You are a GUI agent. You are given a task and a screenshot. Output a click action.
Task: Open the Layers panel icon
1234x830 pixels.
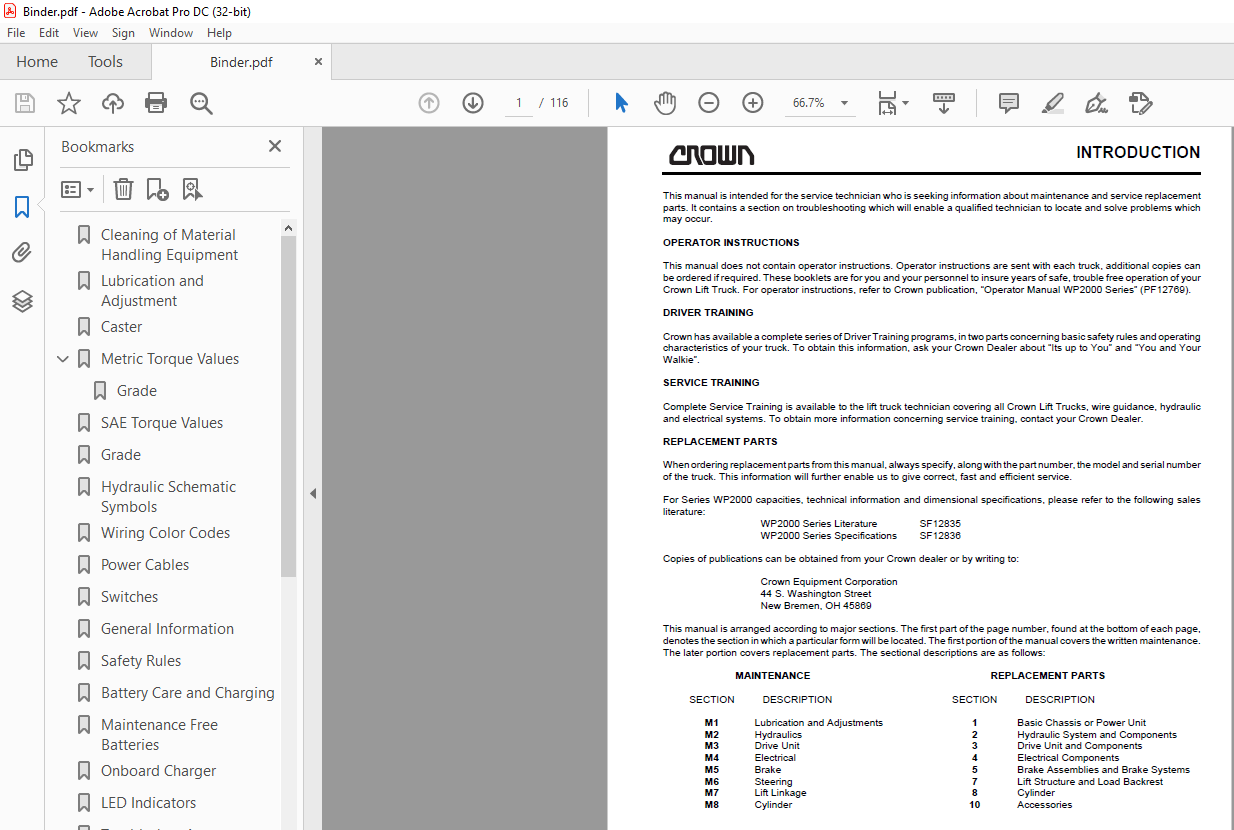coord(22,301)
